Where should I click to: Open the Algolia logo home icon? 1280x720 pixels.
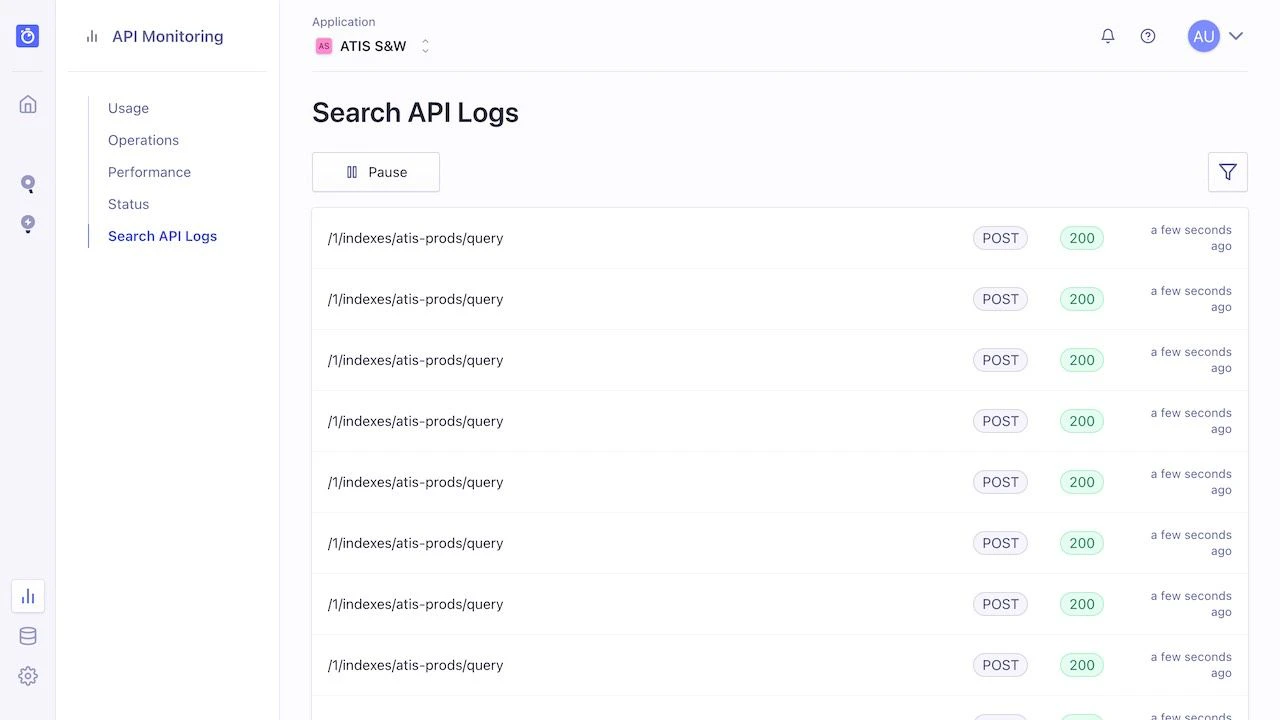(27, 35)
